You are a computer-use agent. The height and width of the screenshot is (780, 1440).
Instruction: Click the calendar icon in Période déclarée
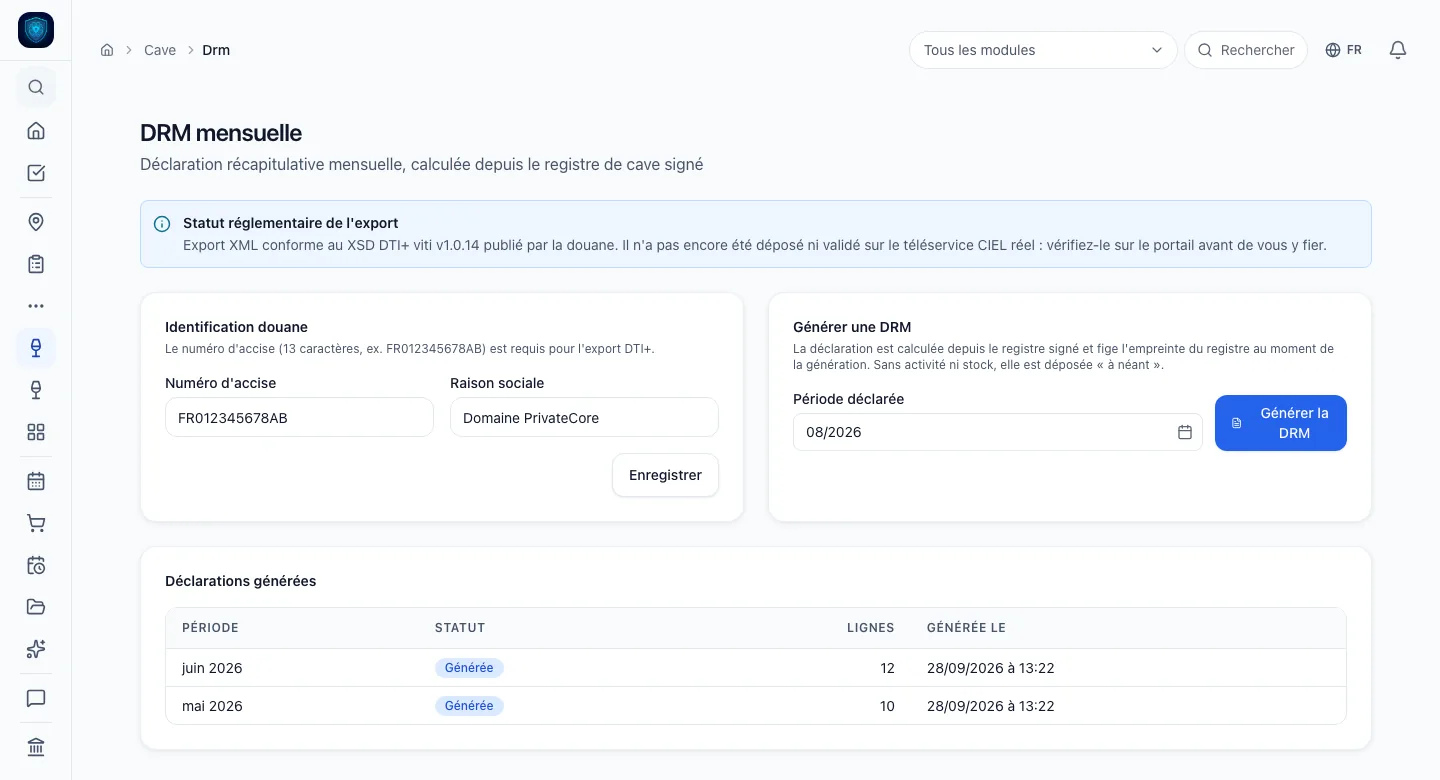pos(1185,432)
